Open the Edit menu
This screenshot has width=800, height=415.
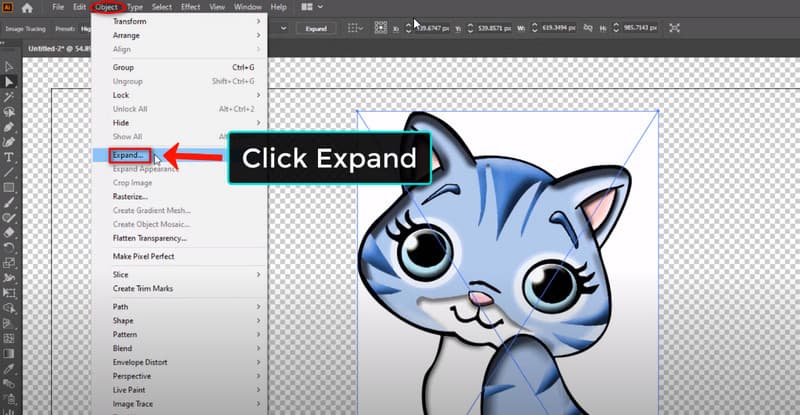click(79, 7)
